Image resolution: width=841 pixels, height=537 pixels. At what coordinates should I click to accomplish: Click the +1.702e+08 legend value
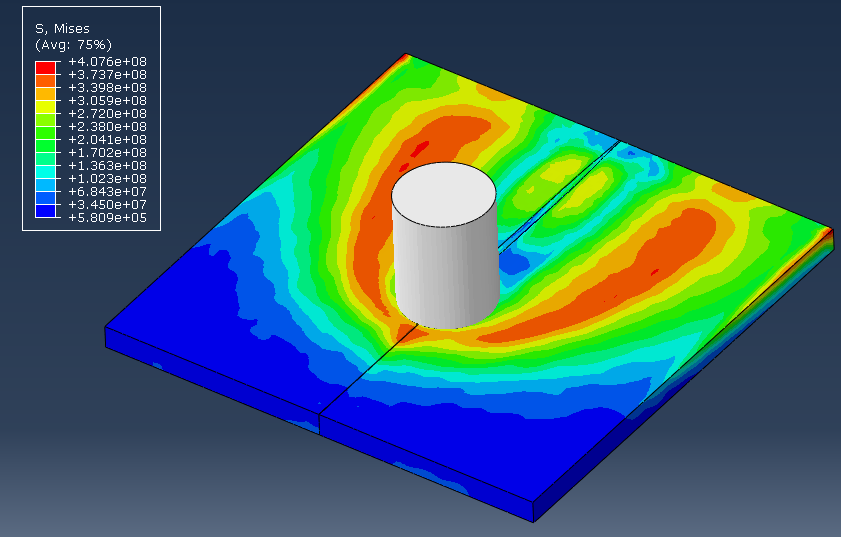[x=107, y=153]
